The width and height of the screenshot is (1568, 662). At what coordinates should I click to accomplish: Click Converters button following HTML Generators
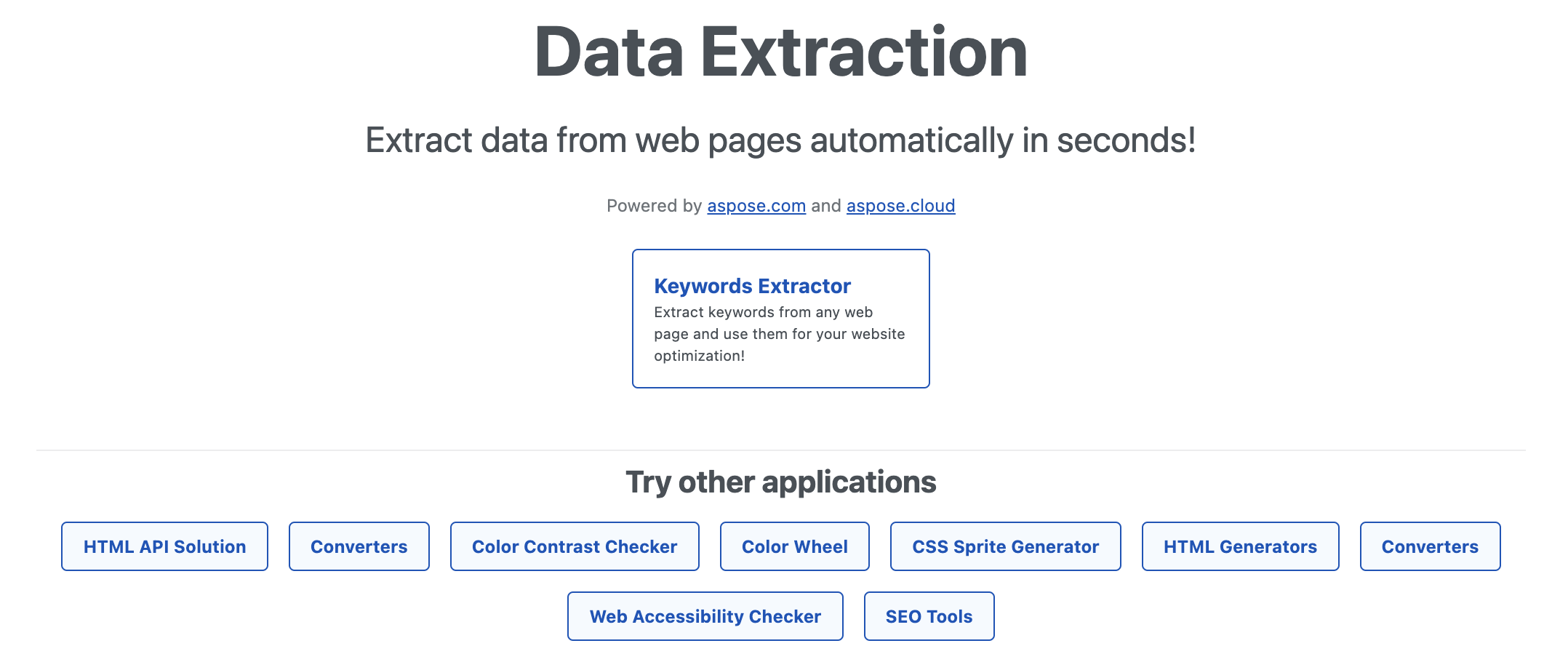coord(1430,546)
